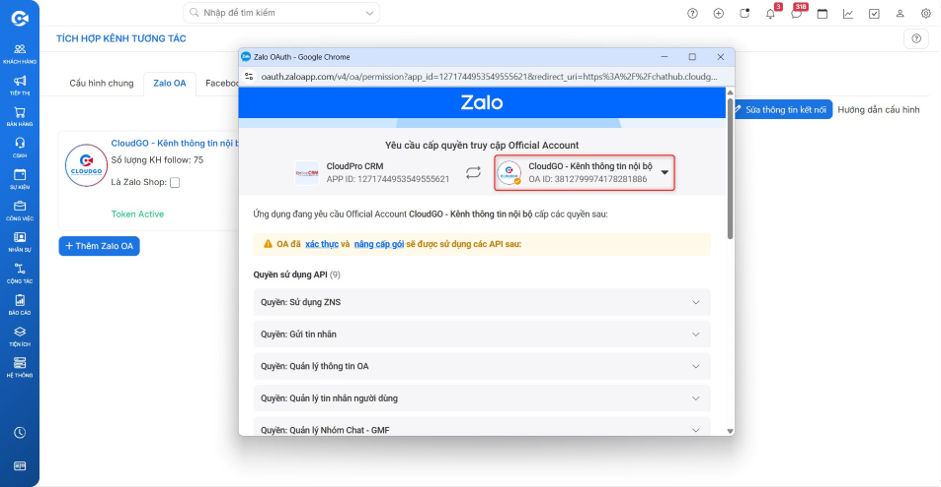Viewport: 941px width, 487px height.
Task: Switch to the Cấu hình chung tab
Action: point(101,83)
